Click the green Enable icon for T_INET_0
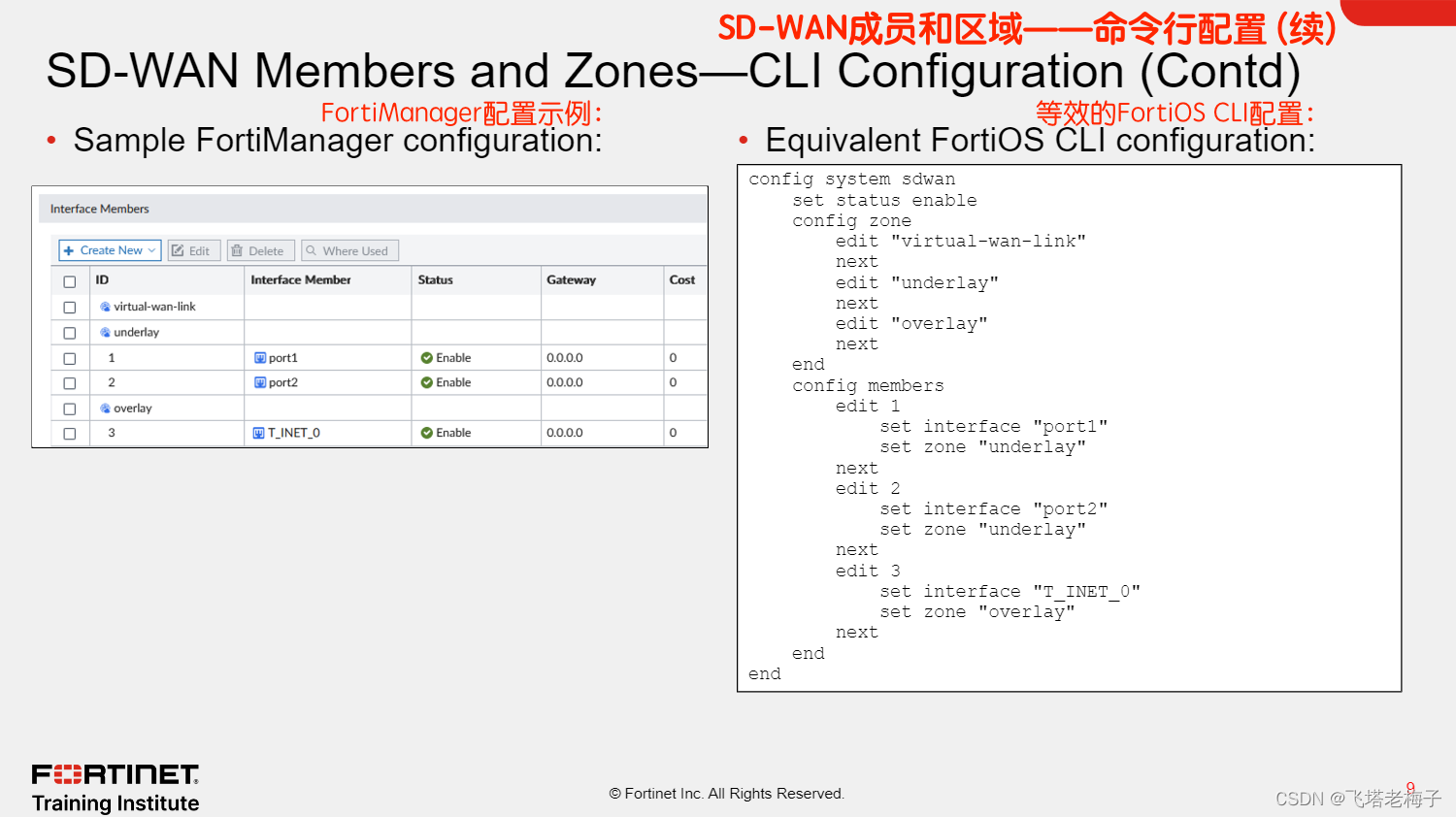The image size is (1456, 817). pos(427,433)
